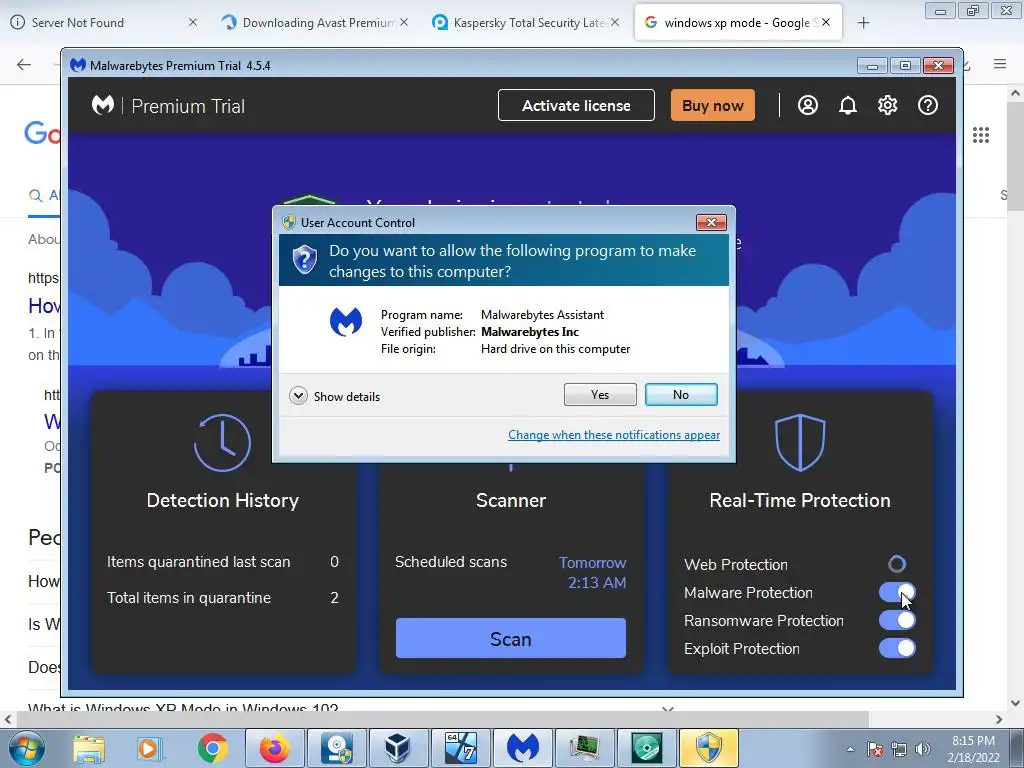
Task: Close the Server Not Found tab
Action: [193, 22]
